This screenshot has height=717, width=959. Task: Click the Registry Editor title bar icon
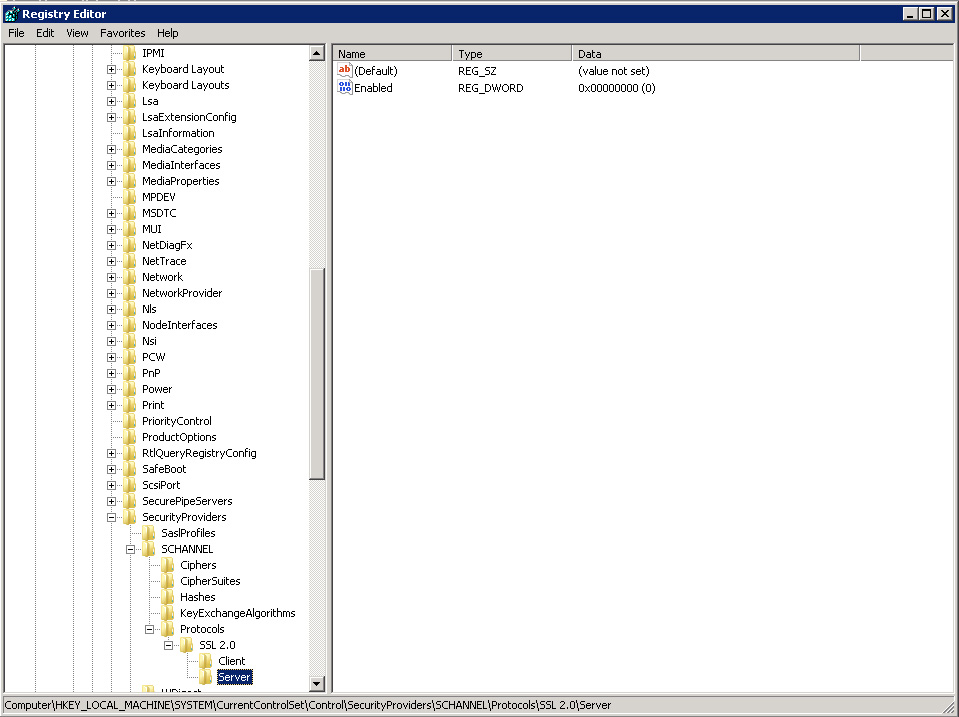point(12,13)
